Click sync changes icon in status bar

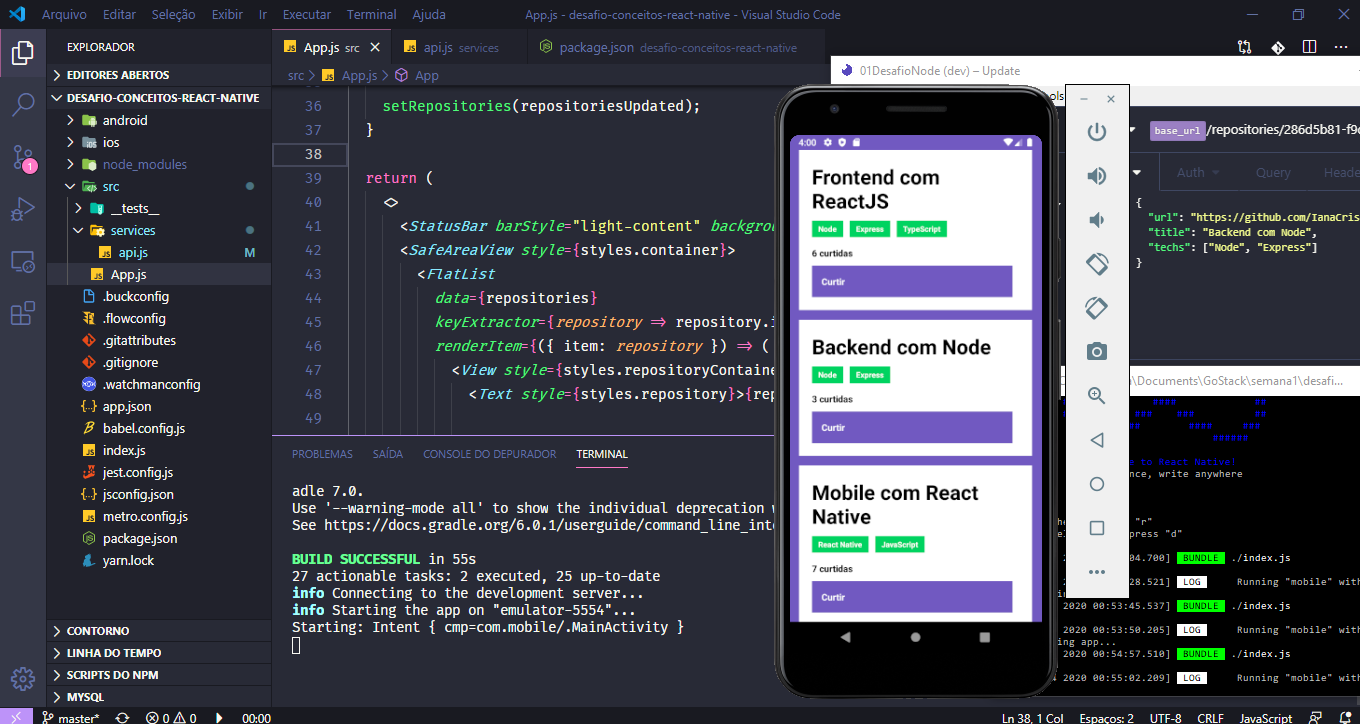click(x=122, y=718)
